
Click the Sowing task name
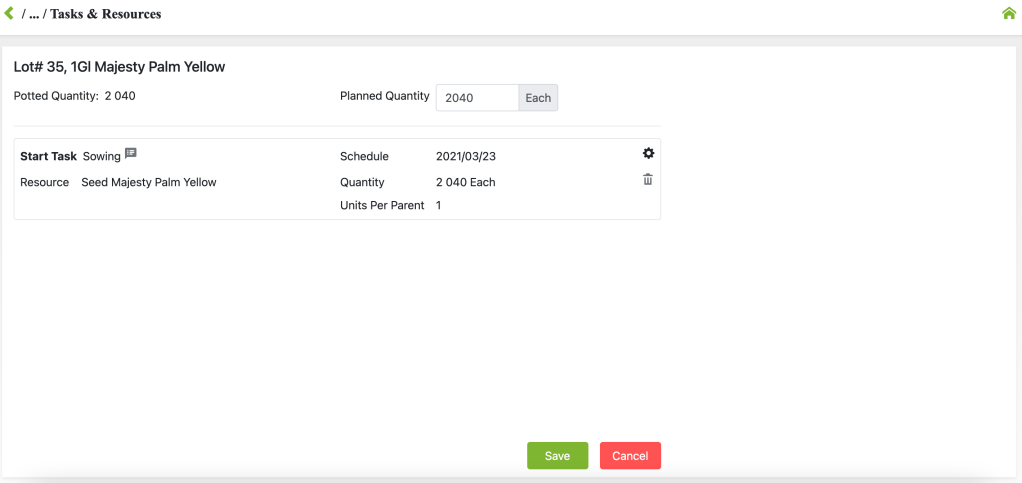pyautogui.click(x=101, y=156)
